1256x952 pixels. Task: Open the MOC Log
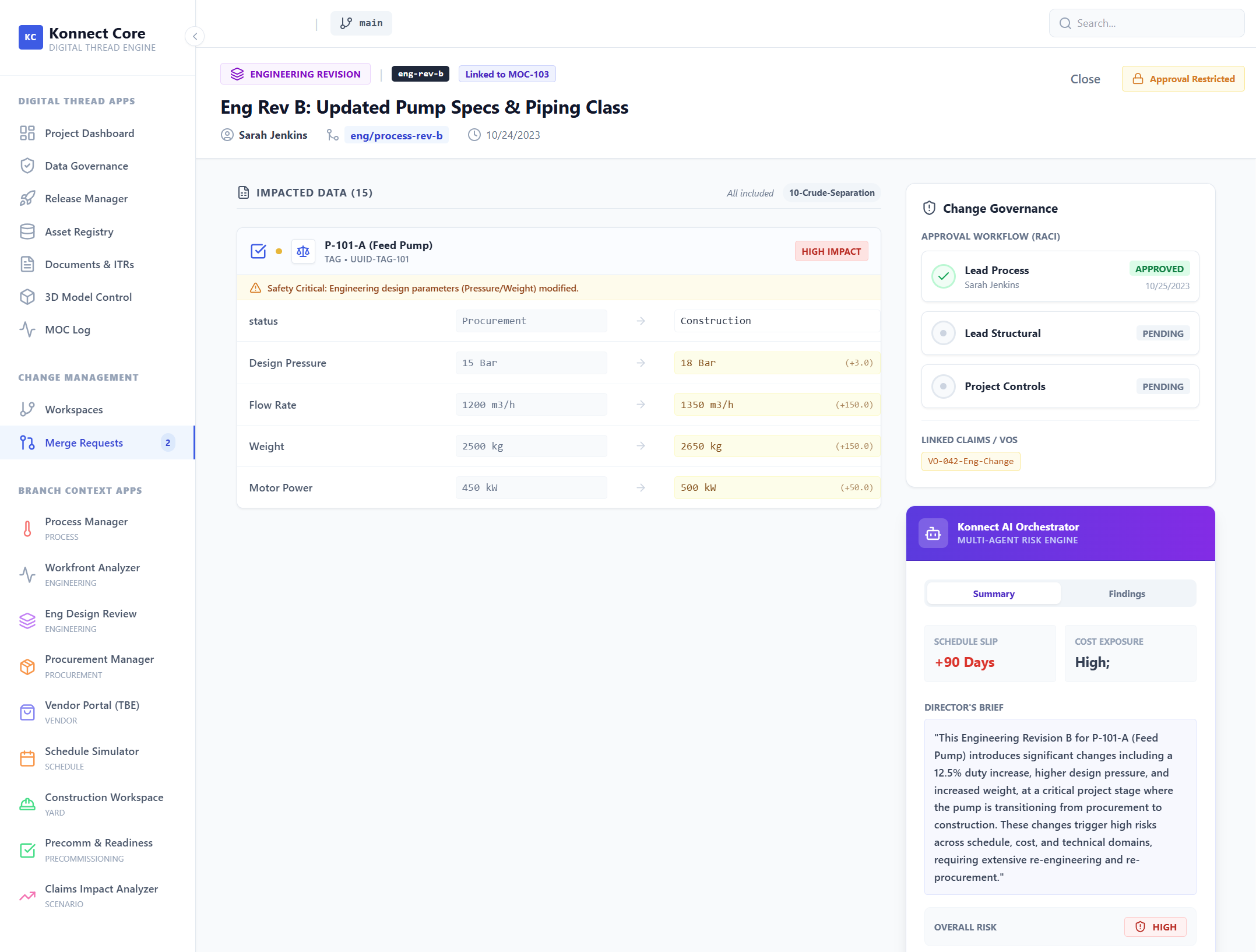(x=67, y=329)
